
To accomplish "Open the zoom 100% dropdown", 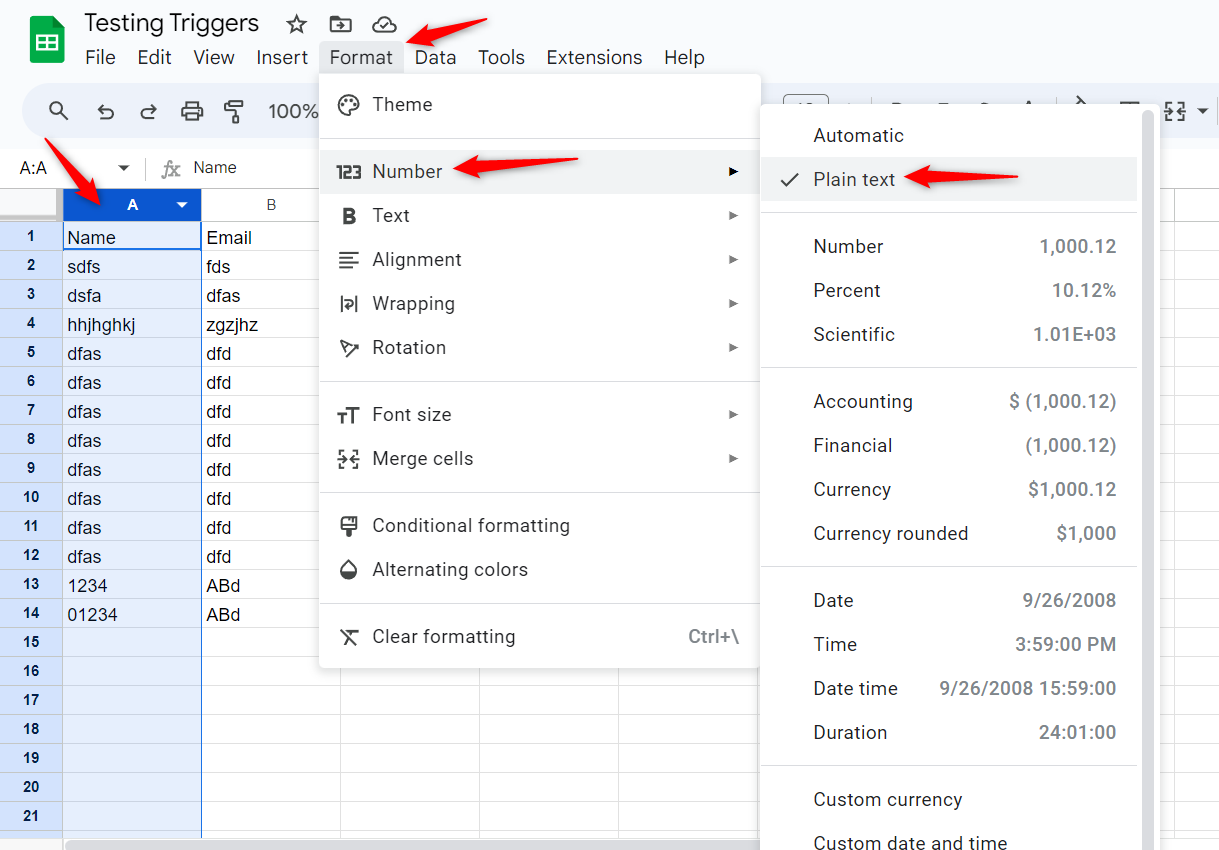I will [293, 111].
